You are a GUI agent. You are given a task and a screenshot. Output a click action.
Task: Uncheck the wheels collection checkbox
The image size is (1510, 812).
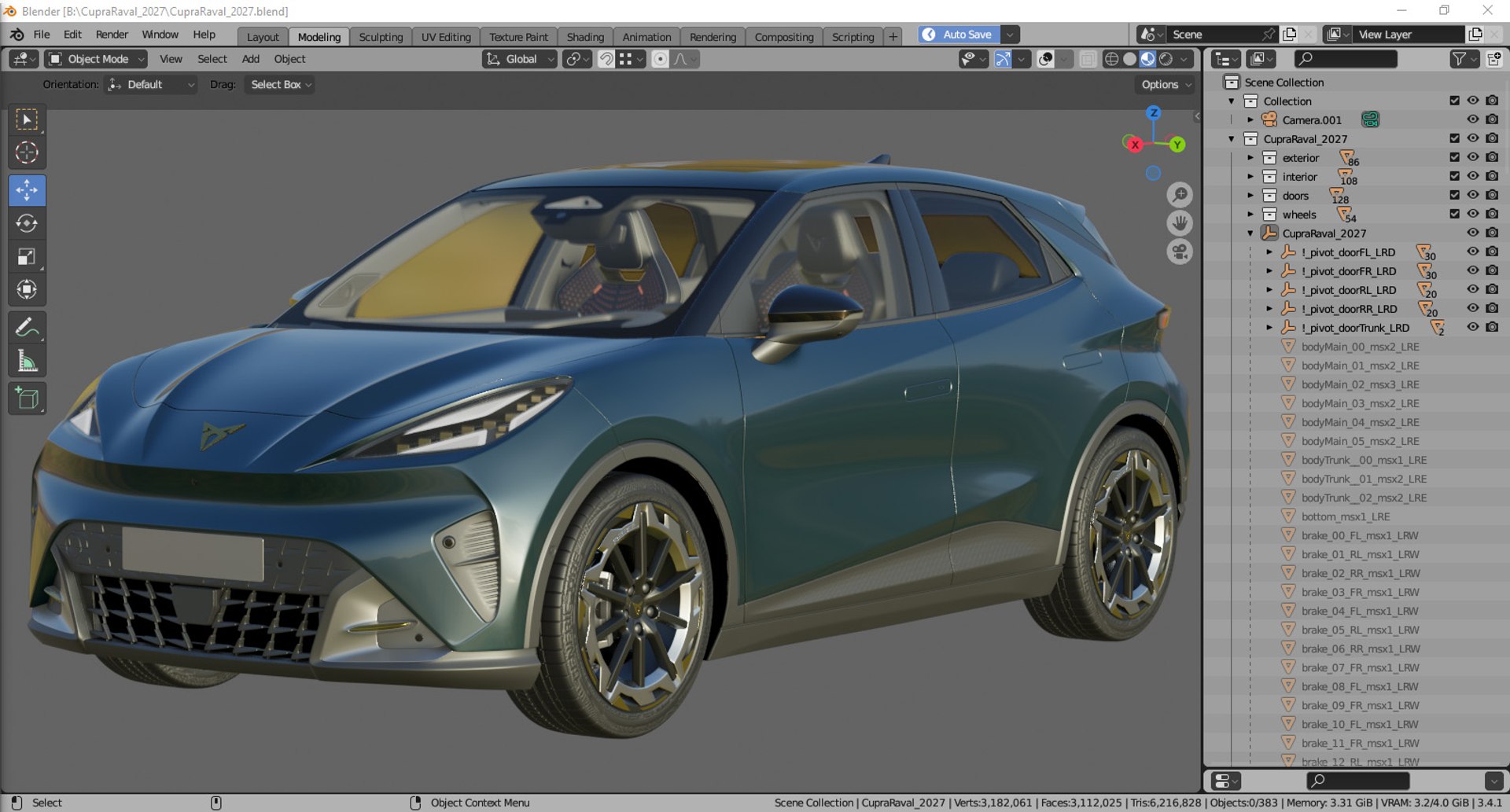tap(1454, 214)
